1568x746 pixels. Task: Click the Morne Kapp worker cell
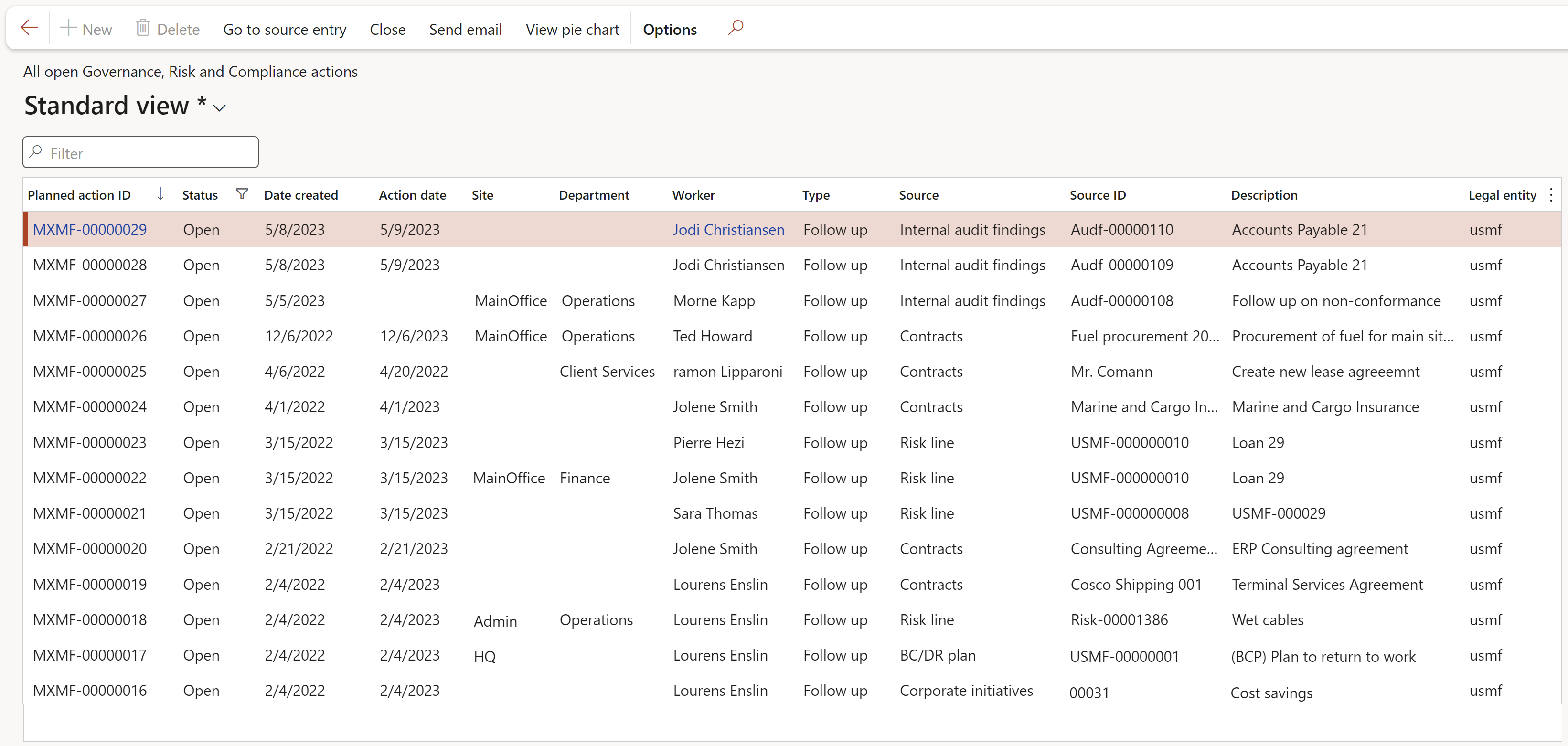click(x=714, y=300)
